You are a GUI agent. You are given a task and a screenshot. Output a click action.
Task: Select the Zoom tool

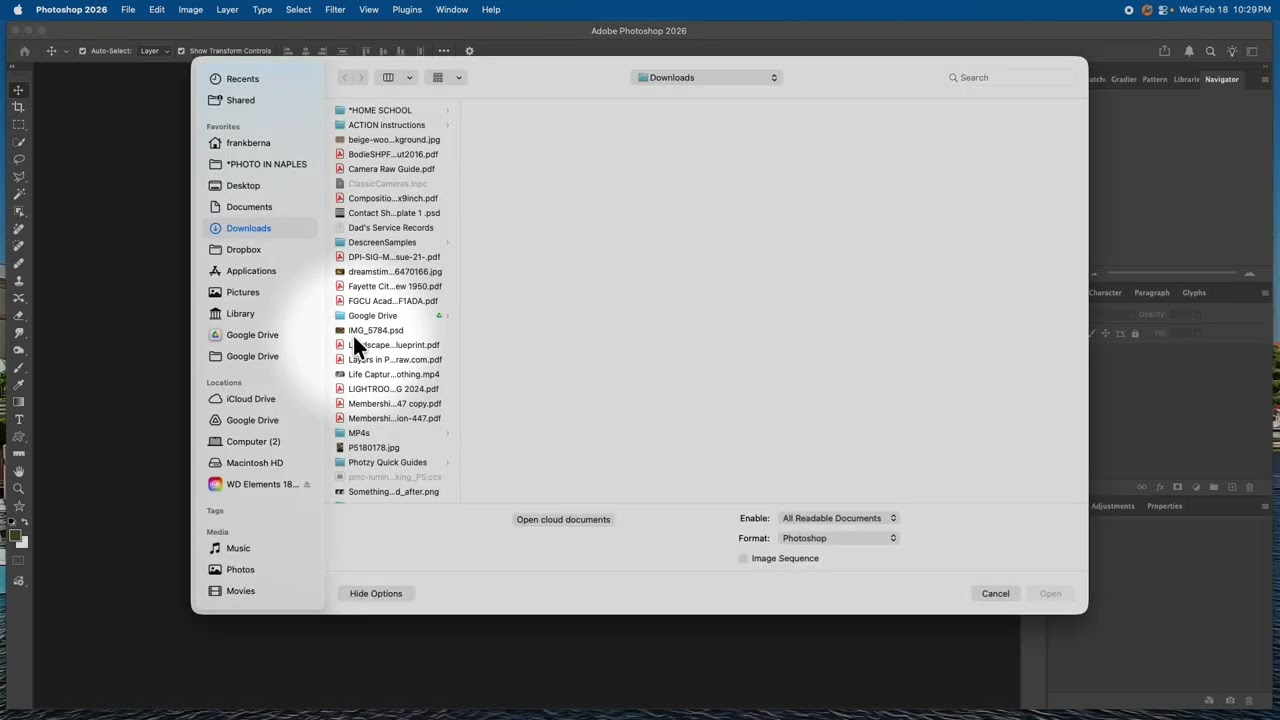click(x=19, y=488)
